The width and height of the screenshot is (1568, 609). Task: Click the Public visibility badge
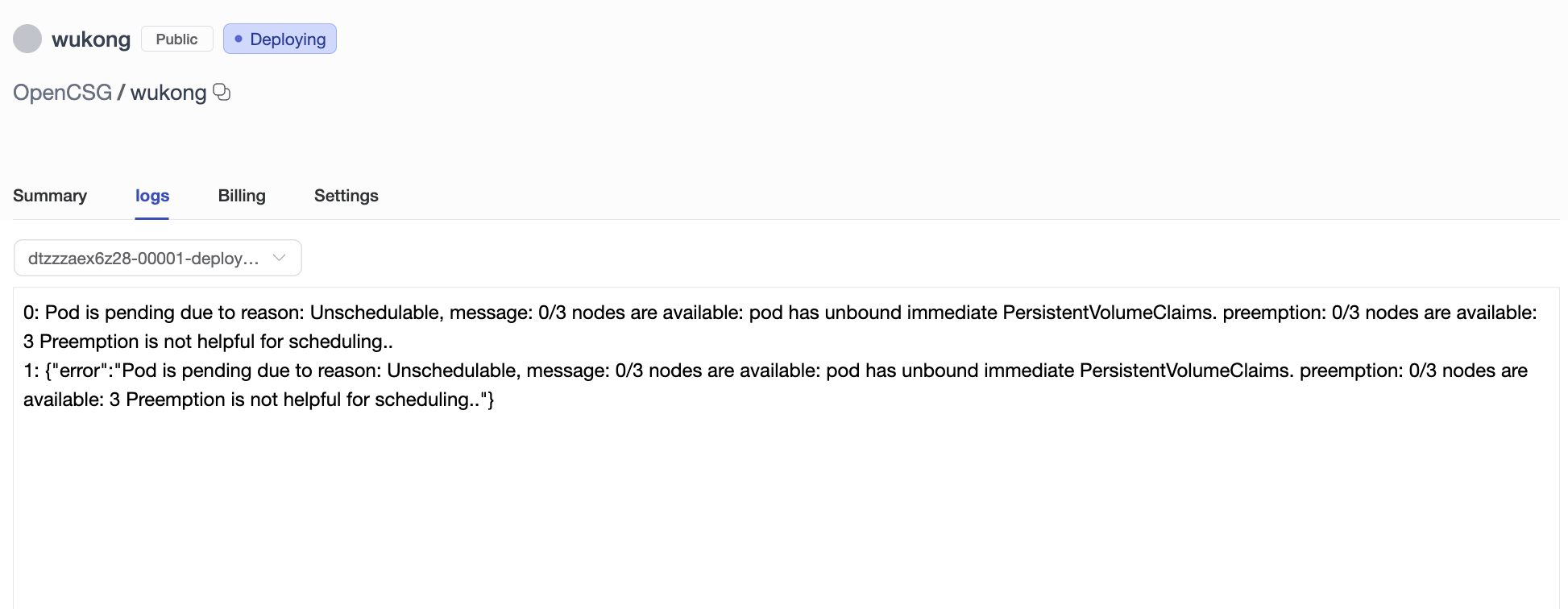pyautogui.click(x=176, y=39)
